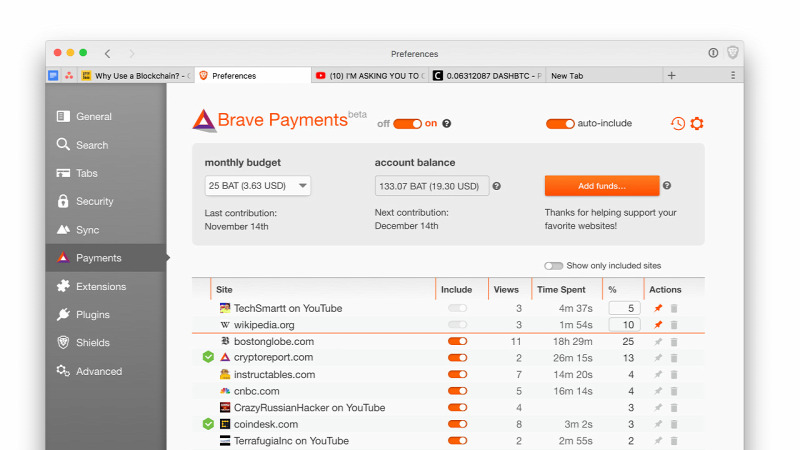The image size is (800, 450).
Task: Click the Shields sidebar lion icon
Action: [x=63, y=342]
